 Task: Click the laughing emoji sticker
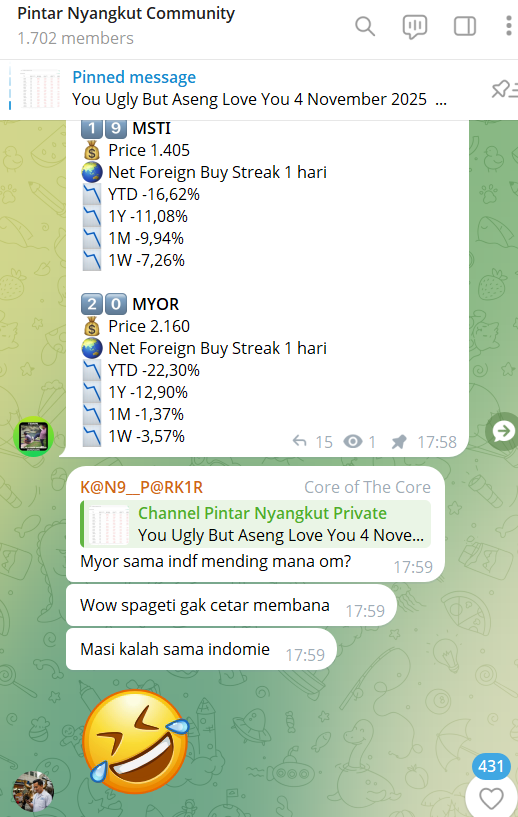[x=136, y=741]
